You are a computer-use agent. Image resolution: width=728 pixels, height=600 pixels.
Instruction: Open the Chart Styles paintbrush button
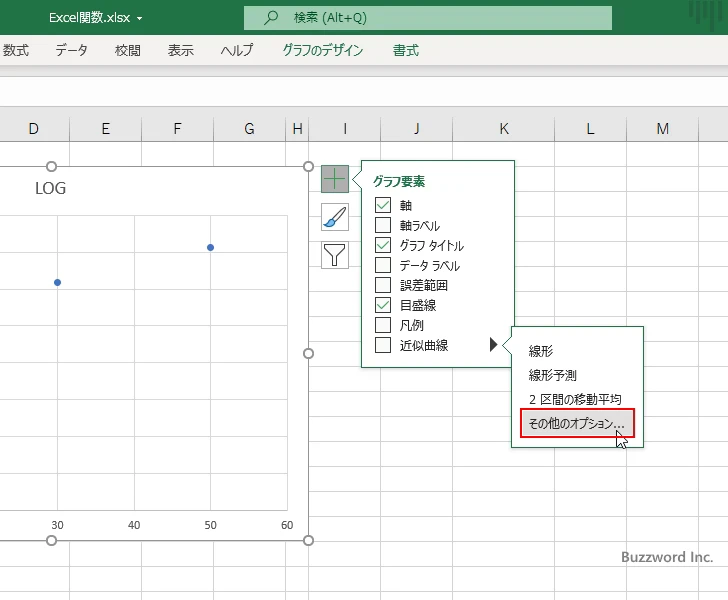click(335, 217)
